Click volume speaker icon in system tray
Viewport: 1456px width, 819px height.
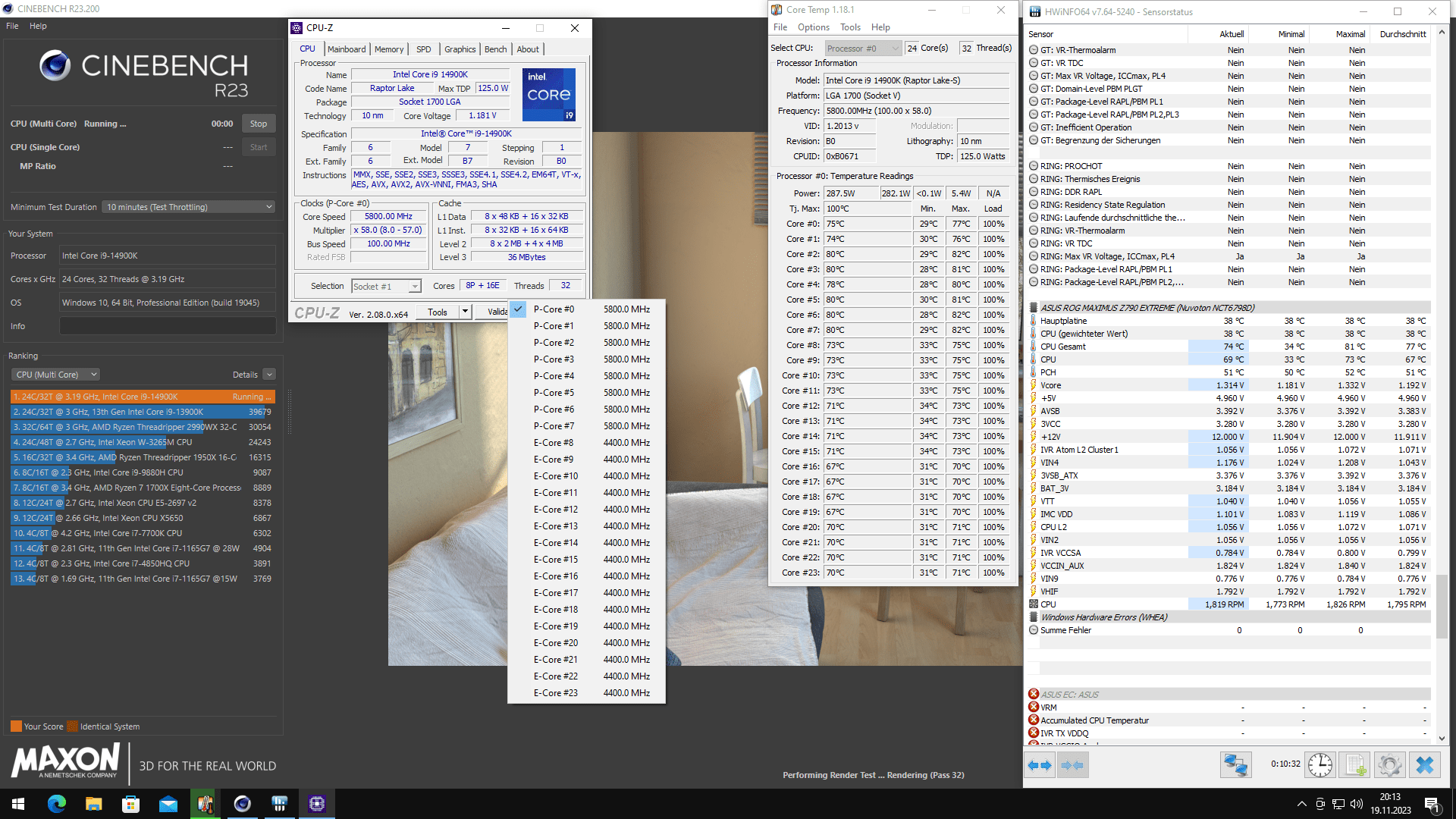coord(1357,804)
